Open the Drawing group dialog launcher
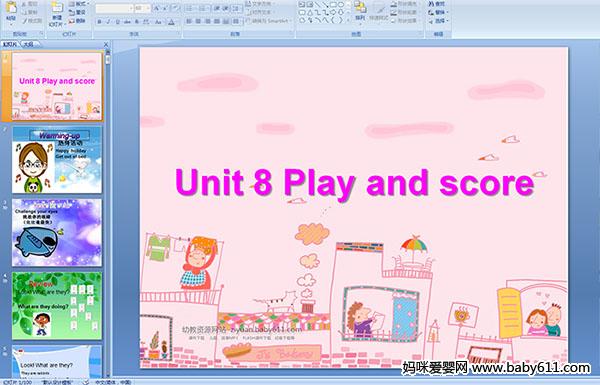 point(421,34)
